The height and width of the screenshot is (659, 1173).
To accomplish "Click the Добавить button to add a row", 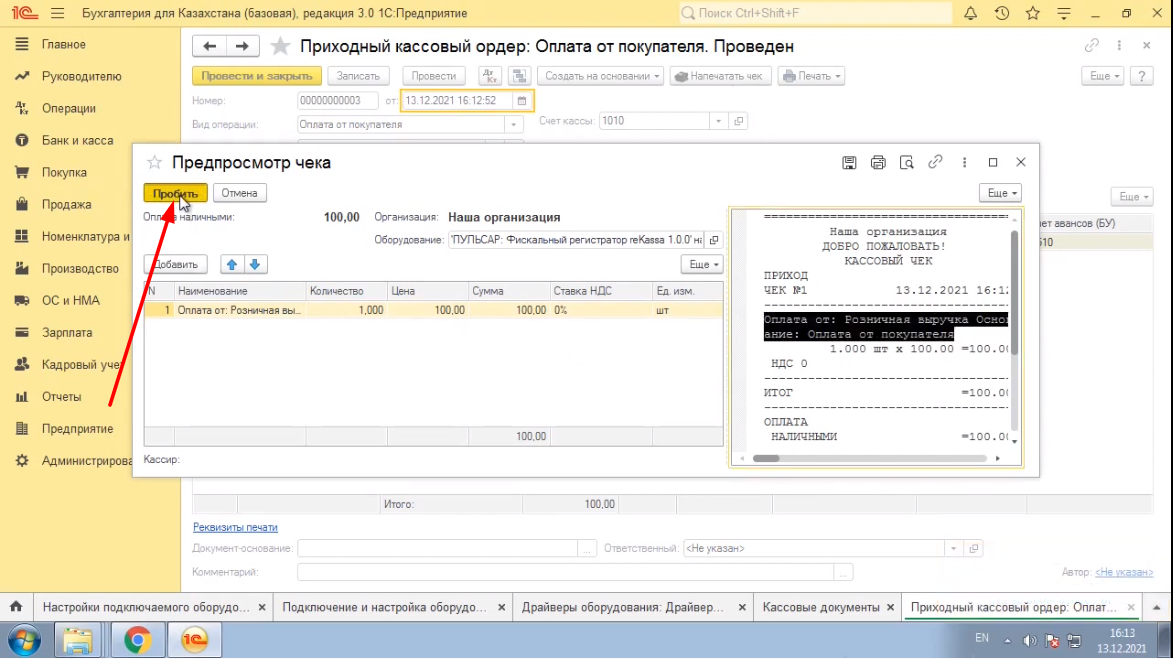I will point(176,264).
